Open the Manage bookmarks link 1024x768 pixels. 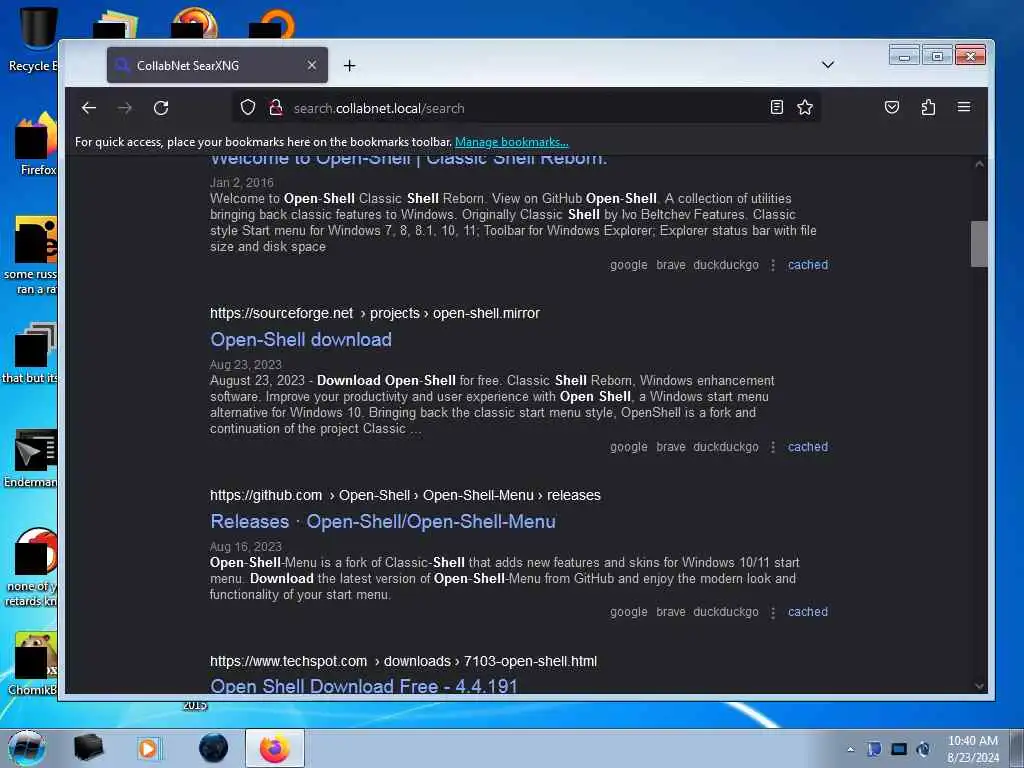pos(511,142)
